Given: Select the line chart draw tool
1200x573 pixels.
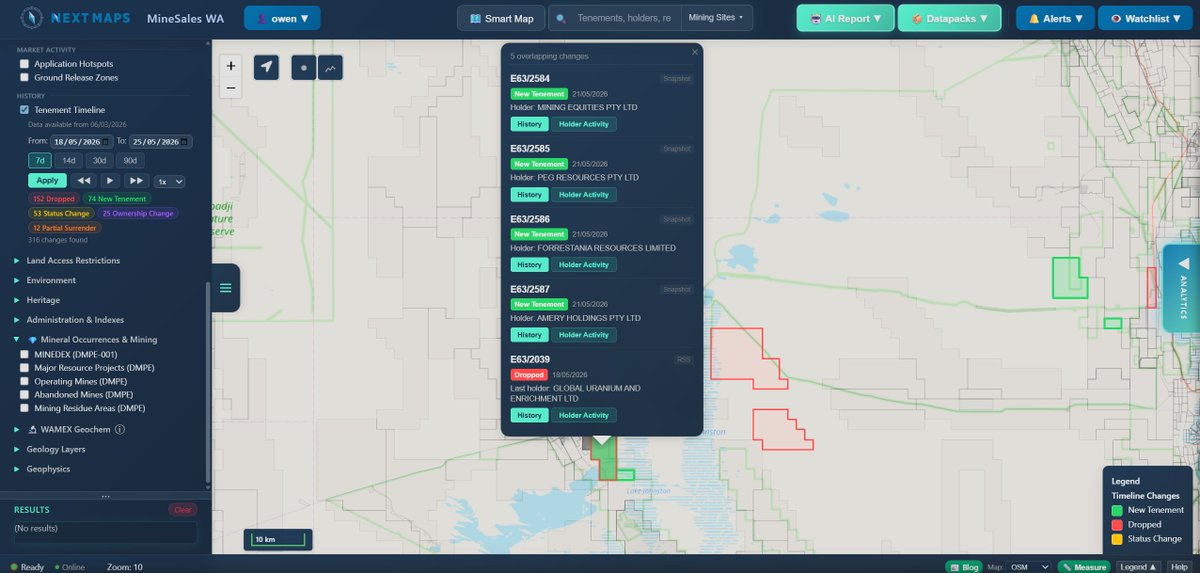Looking at the screenshot, I should [331, 67].
